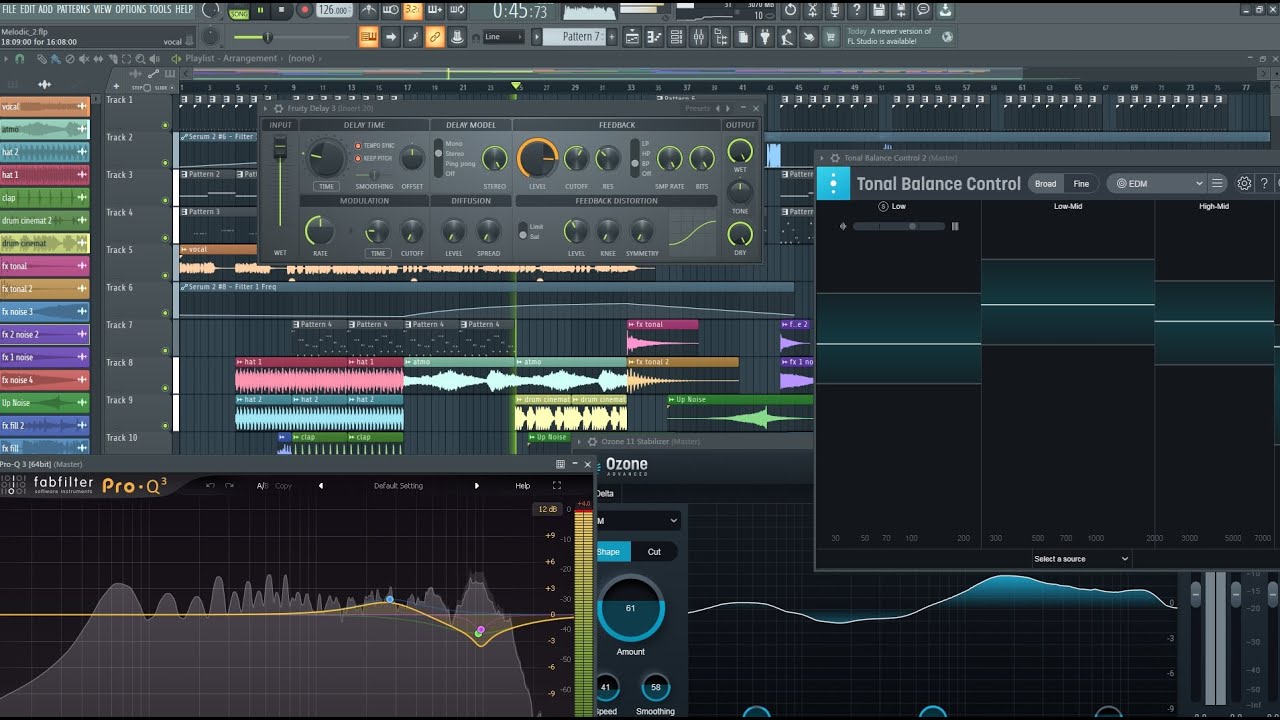The width and height of the screenshot is (1280, 720).
Task: Open the VIEW menu
Action: pyautogui.click(x=102, y=9)
